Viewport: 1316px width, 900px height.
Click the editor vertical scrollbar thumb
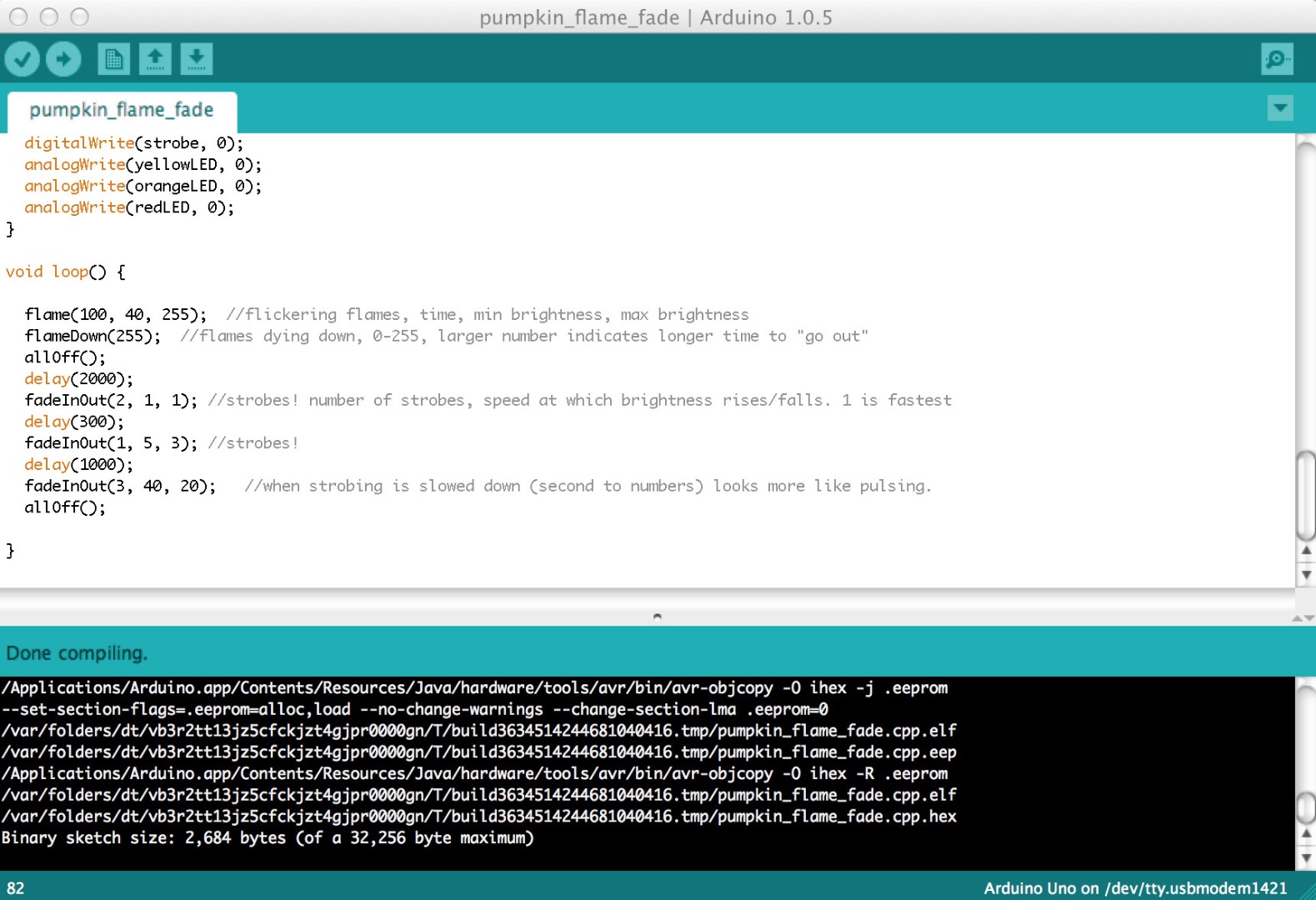(x=1306, y=495)
